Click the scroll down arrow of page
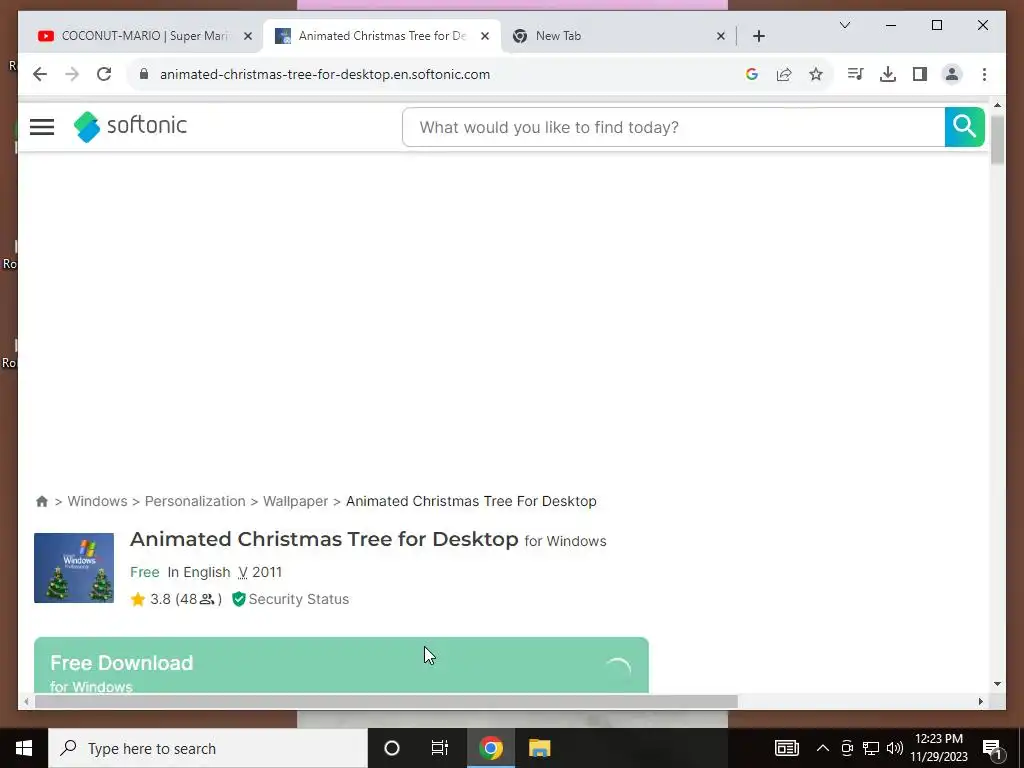This screenshot has height=768, width=1024. [x=997, y=684]
